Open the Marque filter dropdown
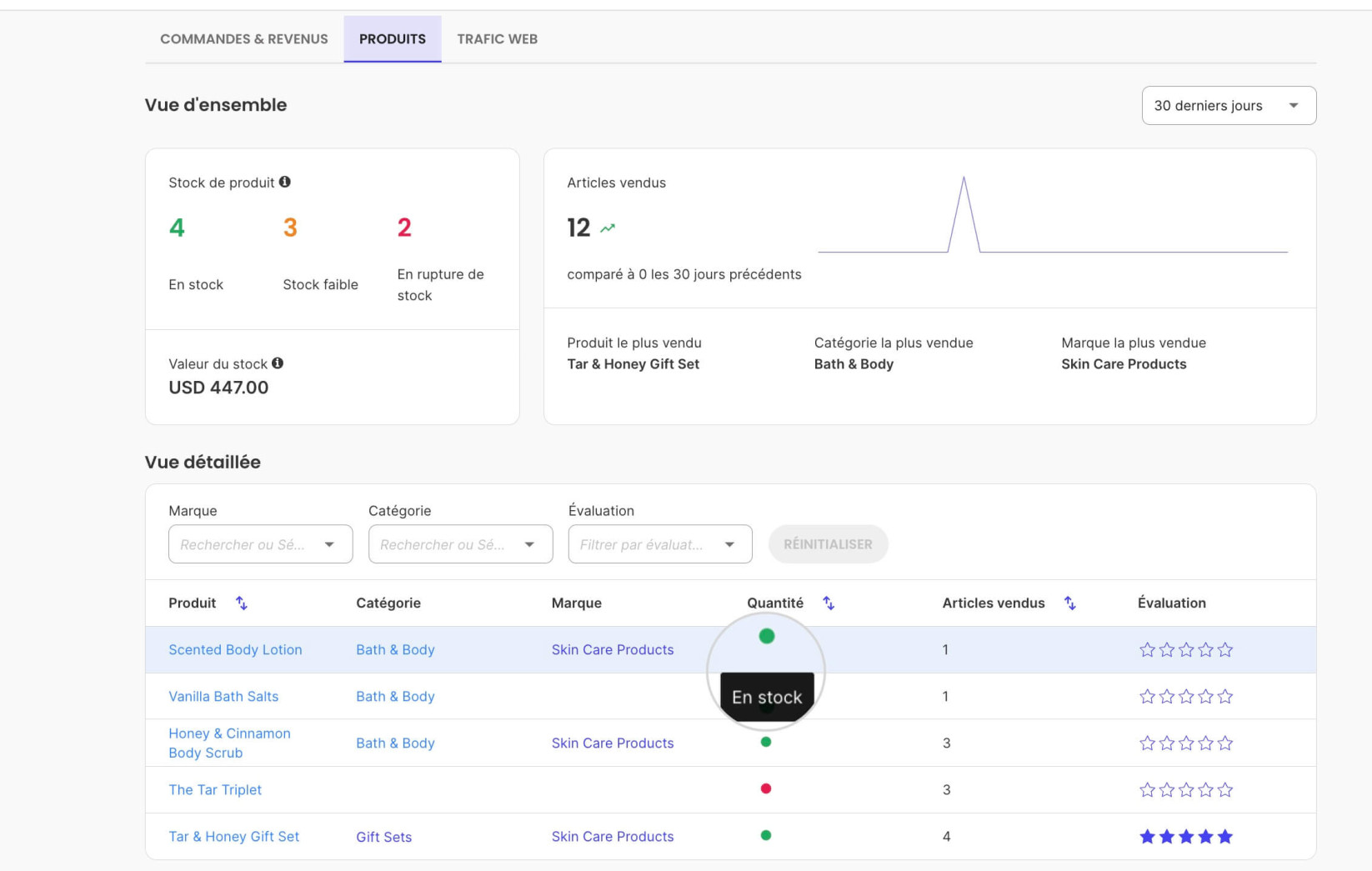Screen dimensions: 1372x871 pos(261,544)
